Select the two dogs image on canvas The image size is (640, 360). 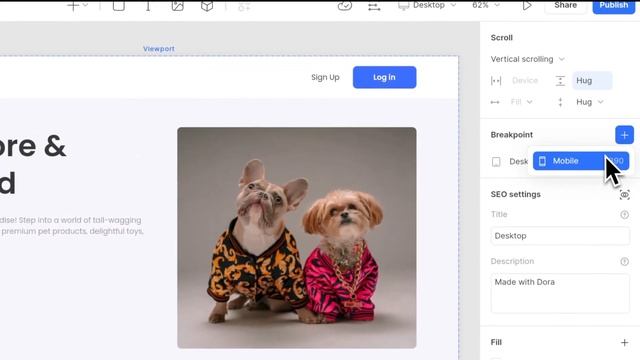[297, 238]
